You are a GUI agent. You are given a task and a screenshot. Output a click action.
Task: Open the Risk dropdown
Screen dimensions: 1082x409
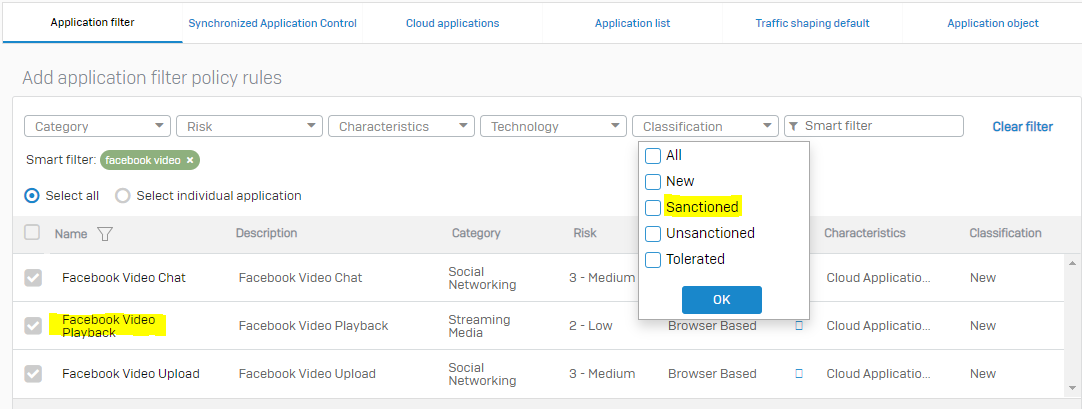tap(249, 126)
